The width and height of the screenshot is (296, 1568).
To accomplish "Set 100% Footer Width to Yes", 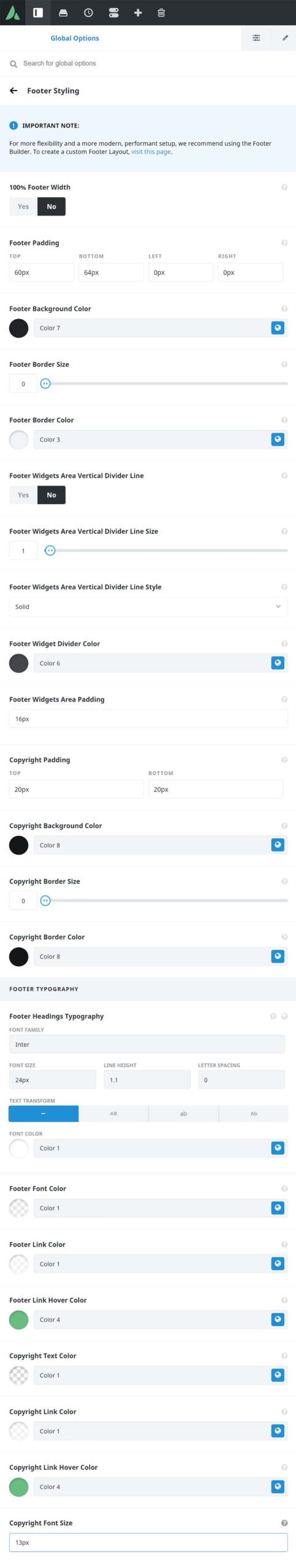I will point(23,206).
